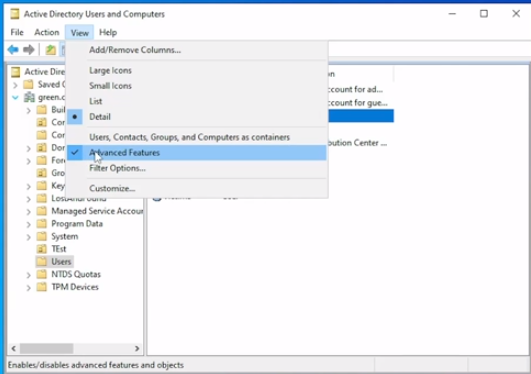The width and height of the screenshot is (531, 374).
Task: Open Filter Options from View menu
Action: click(196, 168)
